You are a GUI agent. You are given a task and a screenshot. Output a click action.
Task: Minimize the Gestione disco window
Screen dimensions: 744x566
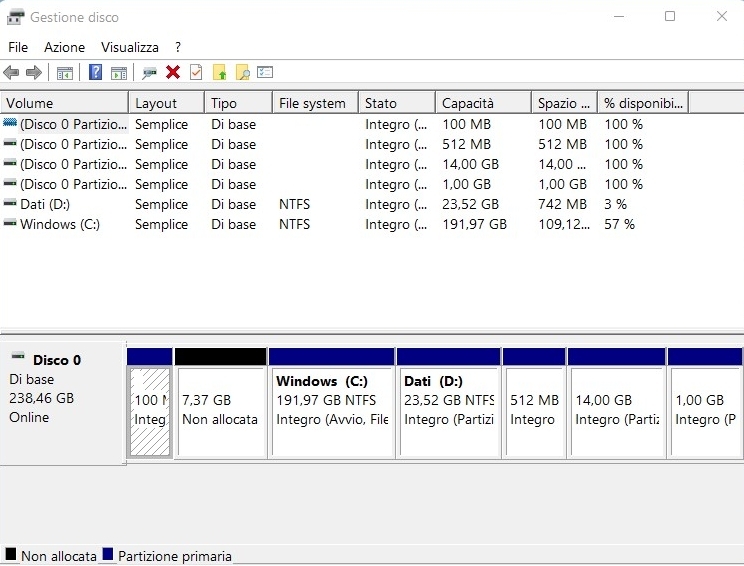pos(619,17)
